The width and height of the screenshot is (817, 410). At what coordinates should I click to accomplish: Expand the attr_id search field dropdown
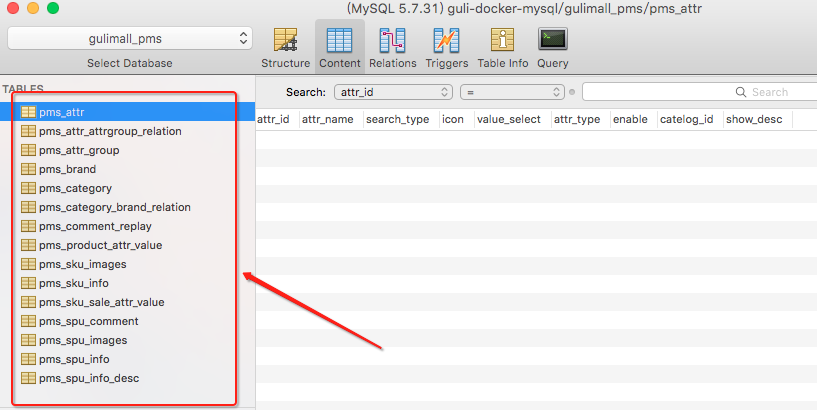point(392,92)
